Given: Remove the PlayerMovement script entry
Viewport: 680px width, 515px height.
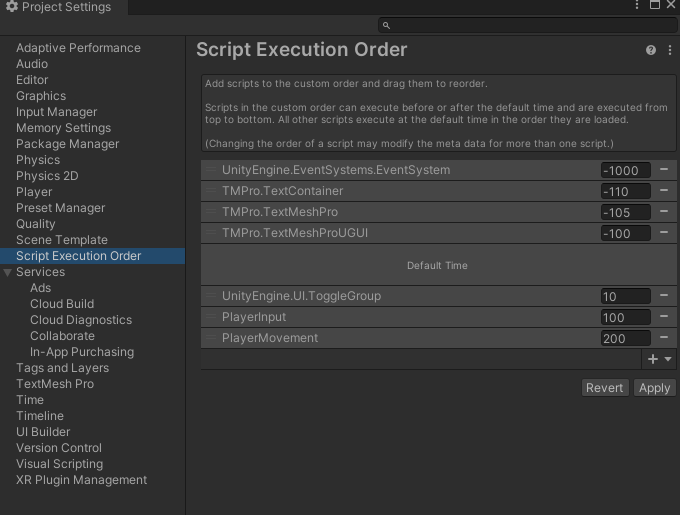Looking at the screenshot, I should 664,338.
